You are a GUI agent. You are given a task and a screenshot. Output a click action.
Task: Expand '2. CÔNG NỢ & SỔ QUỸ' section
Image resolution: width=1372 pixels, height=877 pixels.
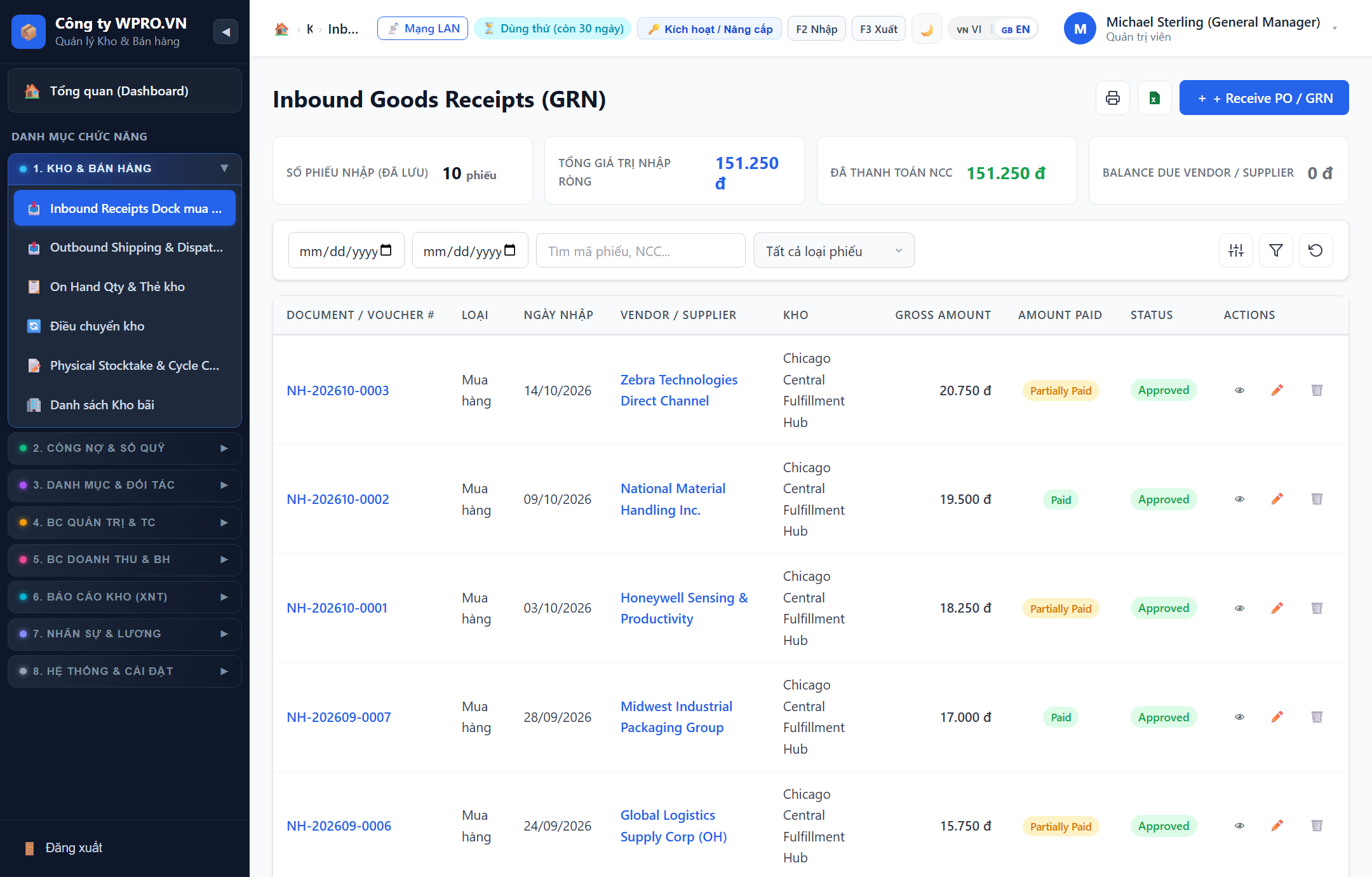point(124,448)
